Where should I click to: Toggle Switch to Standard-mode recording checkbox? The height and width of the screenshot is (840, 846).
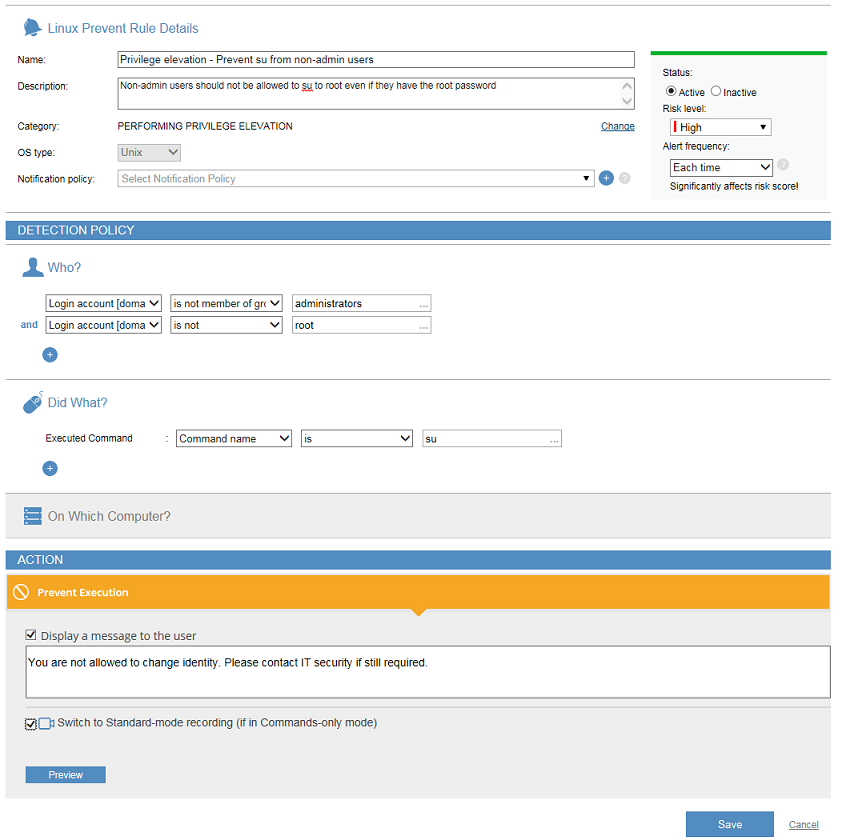coord(32,723)
